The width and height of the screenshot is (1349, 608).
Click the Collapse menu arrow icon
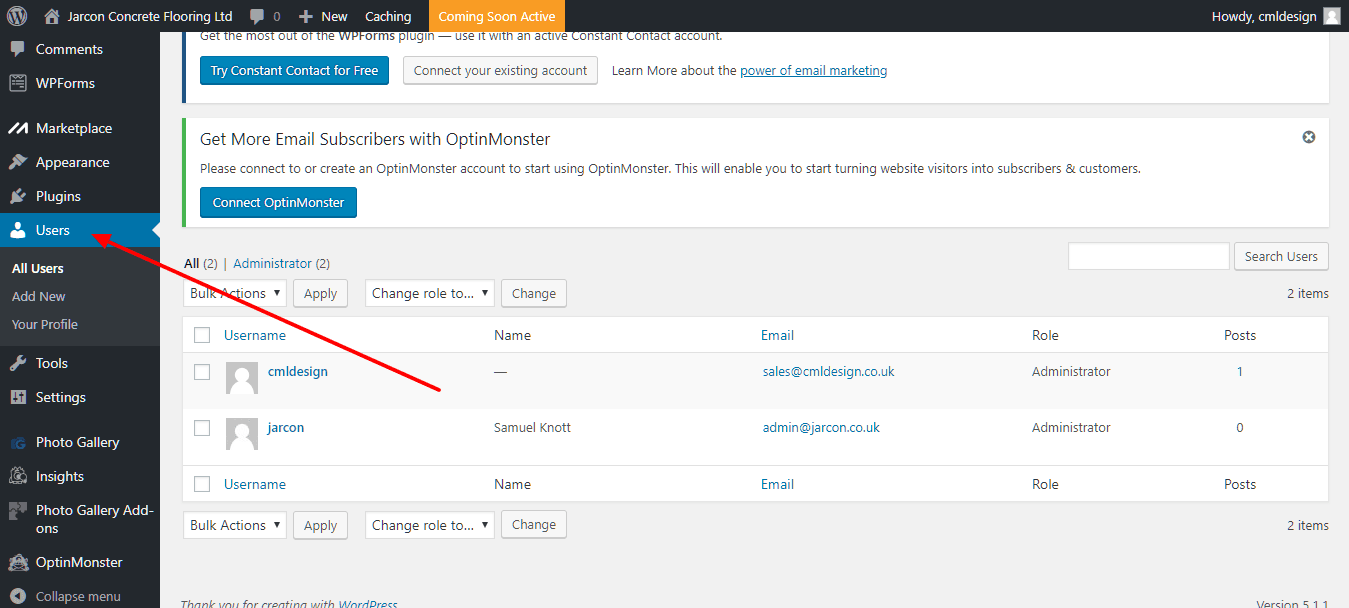pyautogui.click(x=18, y=596)
